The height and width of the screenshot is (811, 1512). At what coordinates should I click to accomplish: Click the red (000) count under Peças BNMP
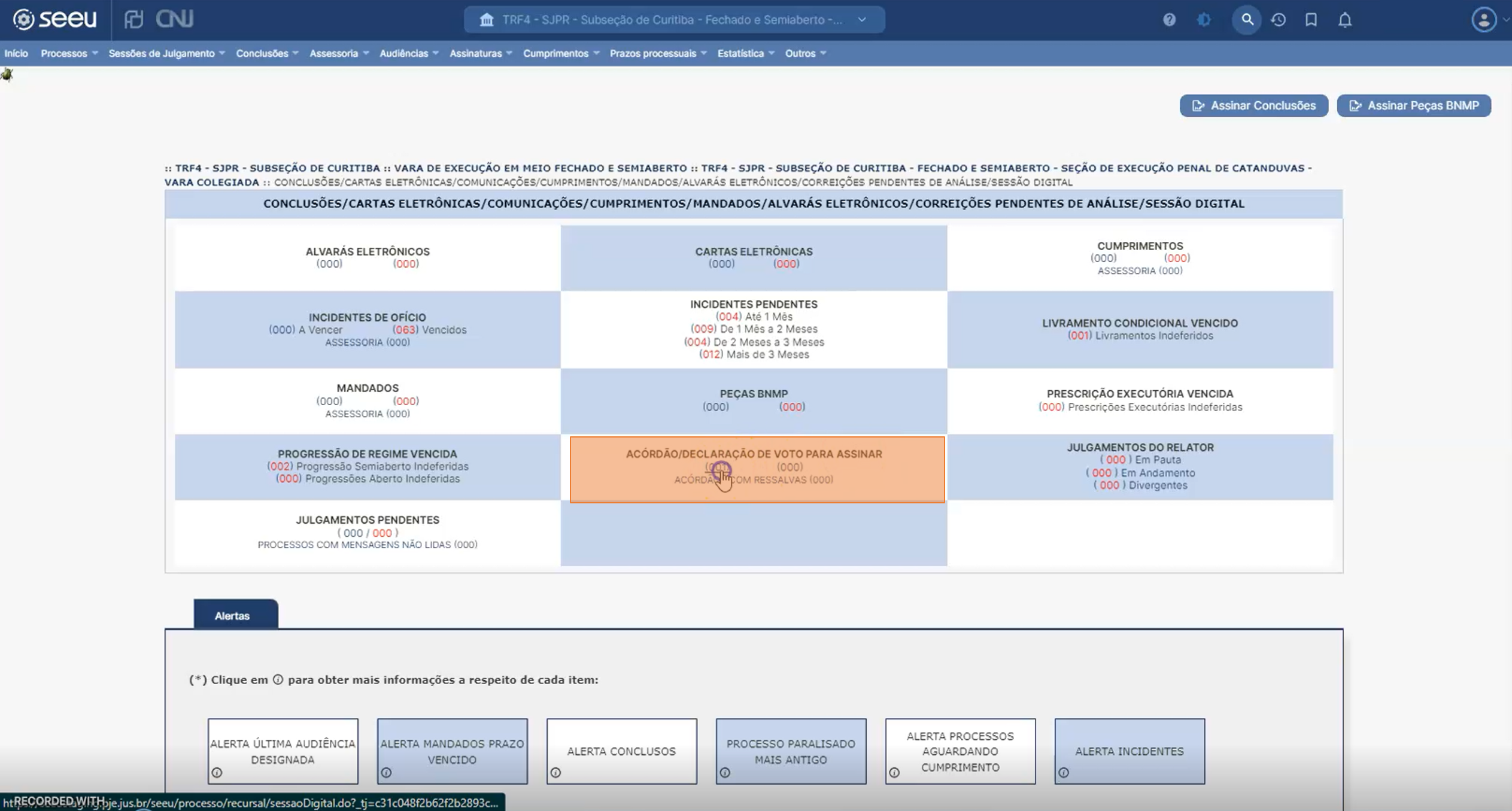pyautogui.click(x=792, y=407)
